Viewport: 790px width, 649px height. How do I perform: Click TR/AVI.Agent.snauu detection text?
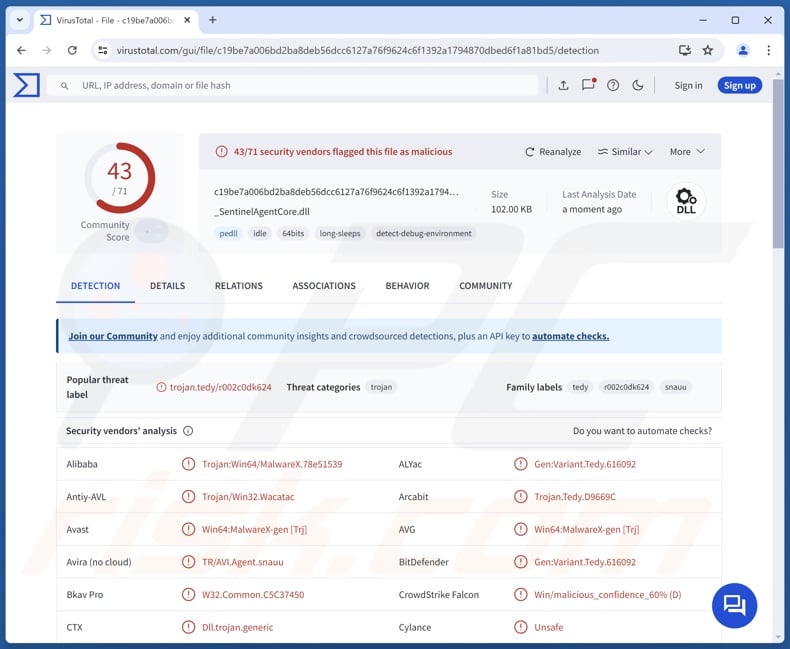point(243,562)
